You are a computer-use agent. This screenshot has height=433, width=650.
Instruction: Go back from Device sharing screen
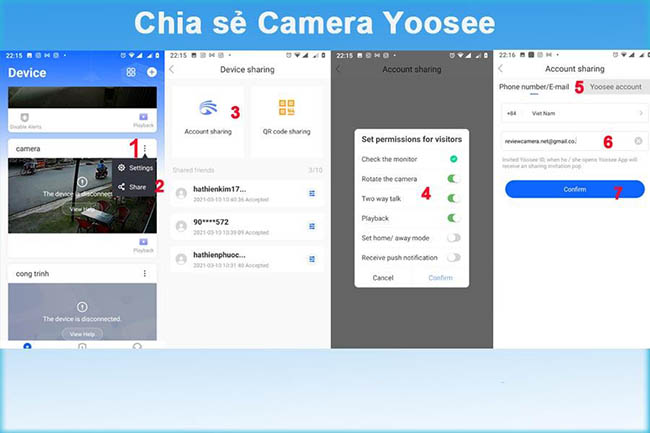click(172, 69)
